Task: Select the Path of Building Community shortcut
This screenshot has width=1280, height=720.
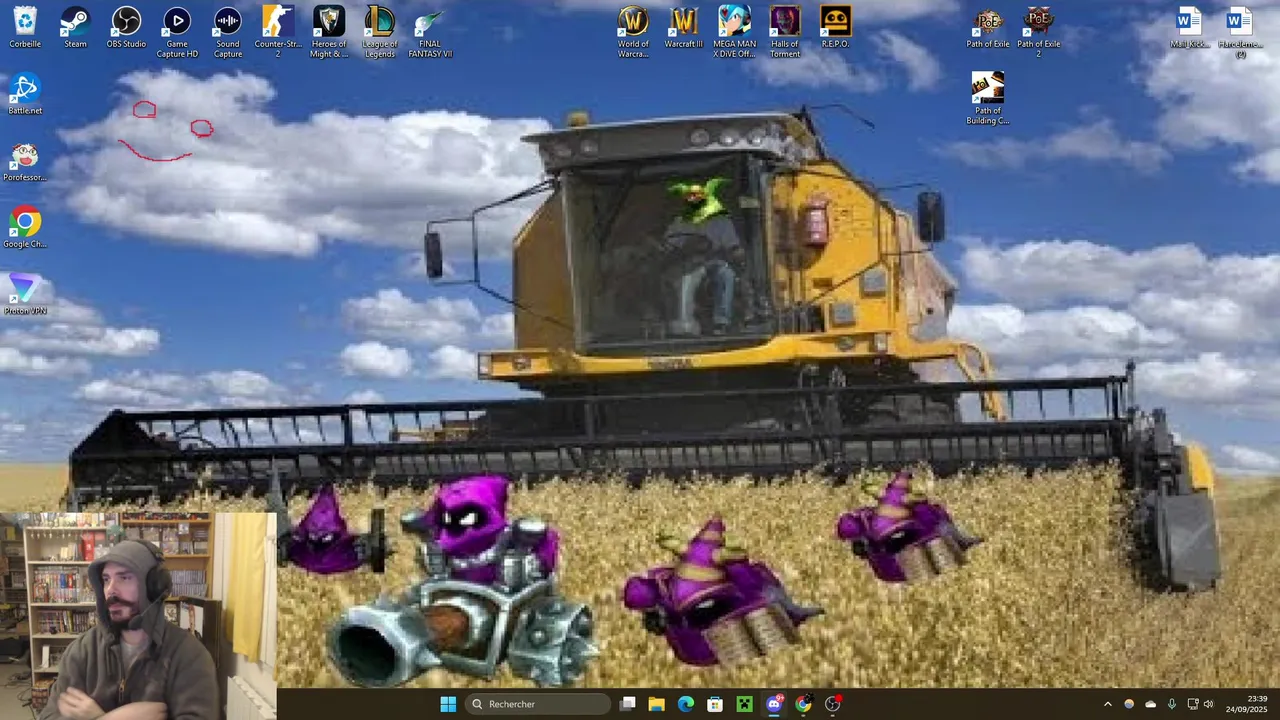Action: 988,99
